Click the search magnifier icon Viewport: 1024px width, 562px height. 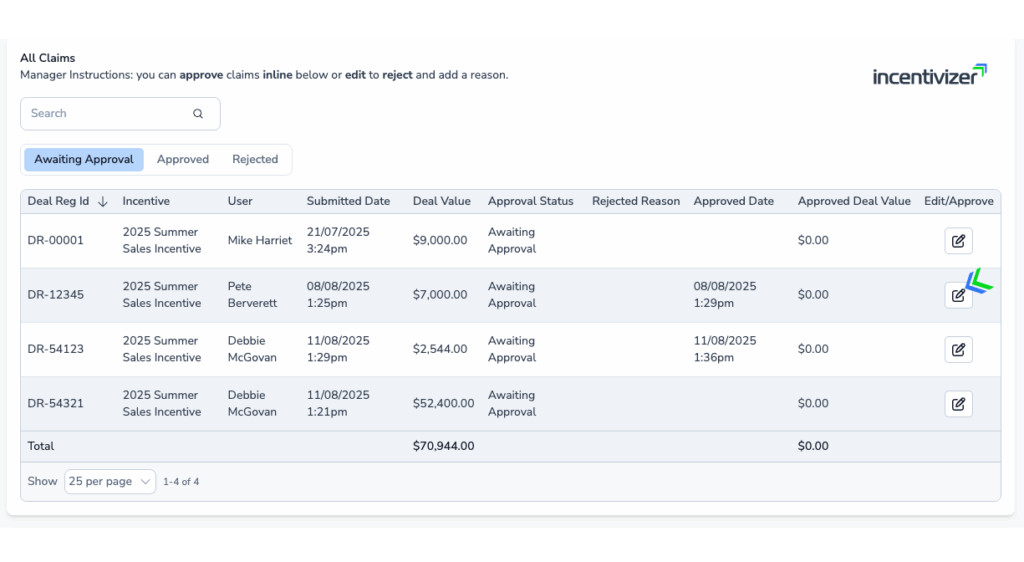point(198,114)
